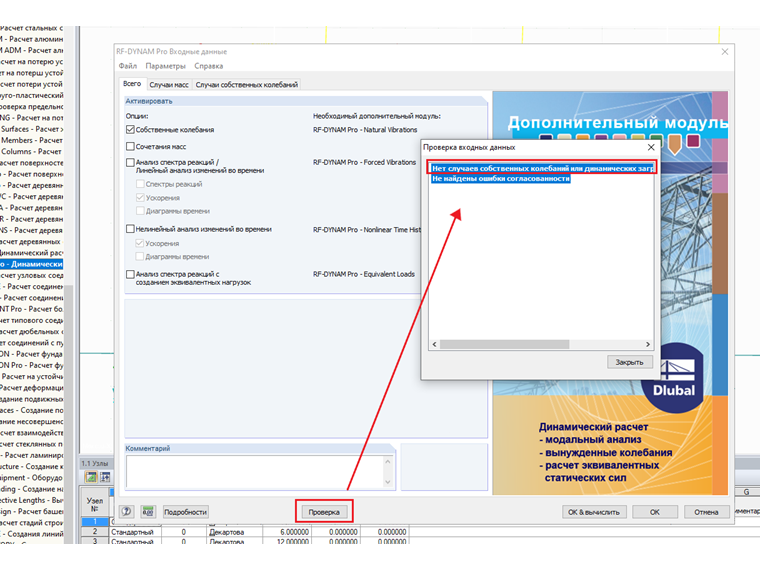Toggle the Собственные колебания checkbox
Screen dimensions: 760x570
click(130, 129)
